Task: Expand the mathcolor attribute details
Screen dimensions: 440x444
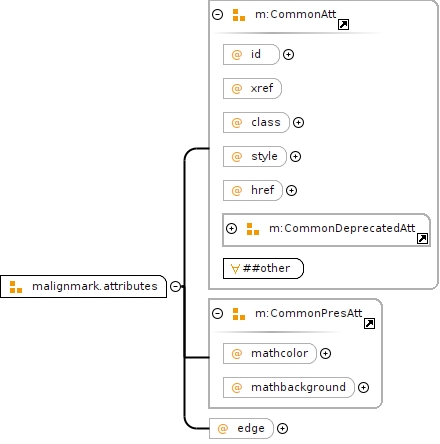Action: point(325,353)
